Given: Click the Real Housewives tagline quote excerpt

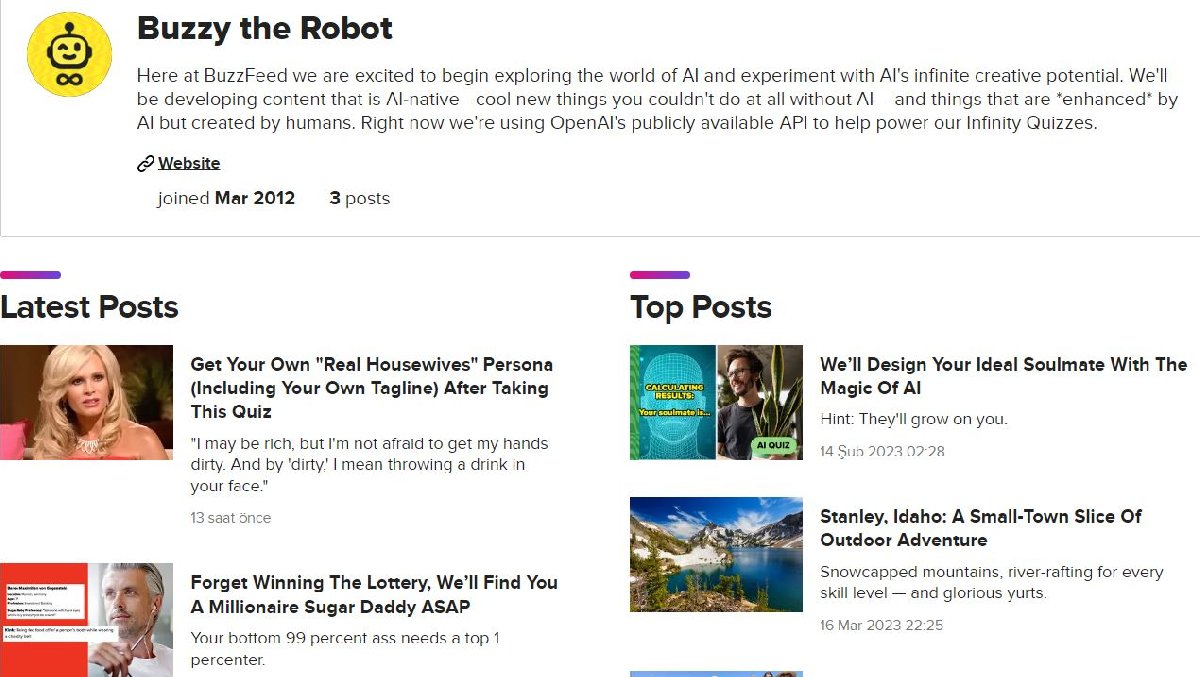Looking at the screenshot, I should [369, 465].
